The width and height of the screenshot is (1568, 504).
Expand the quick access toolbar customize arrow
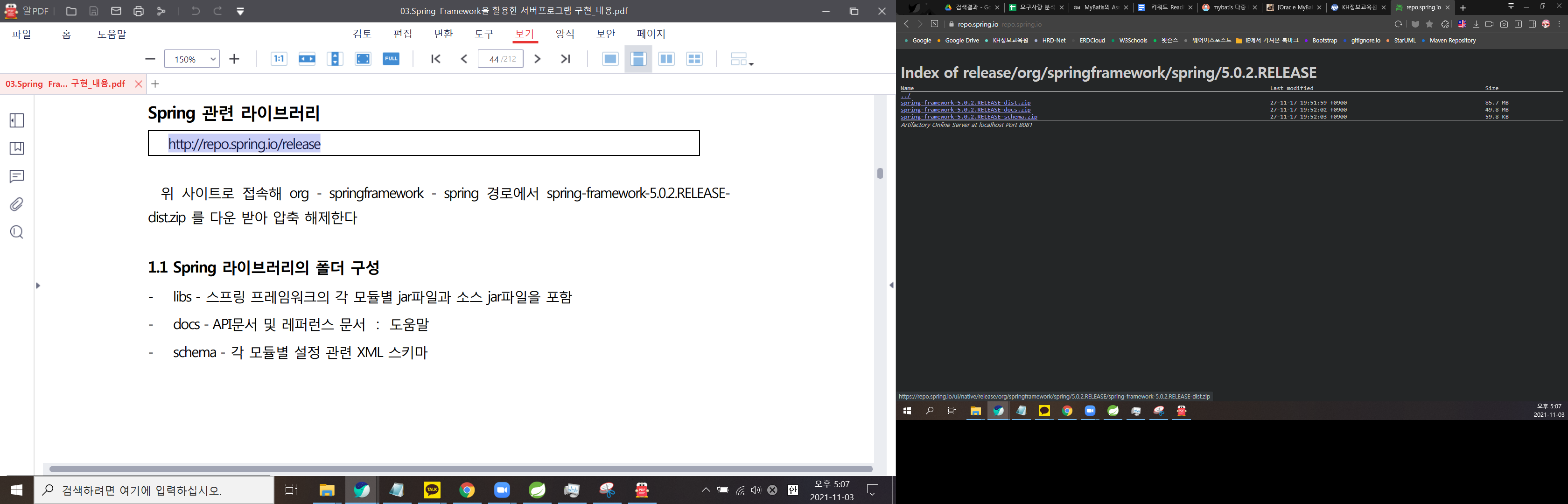click(x=240, y=12)
